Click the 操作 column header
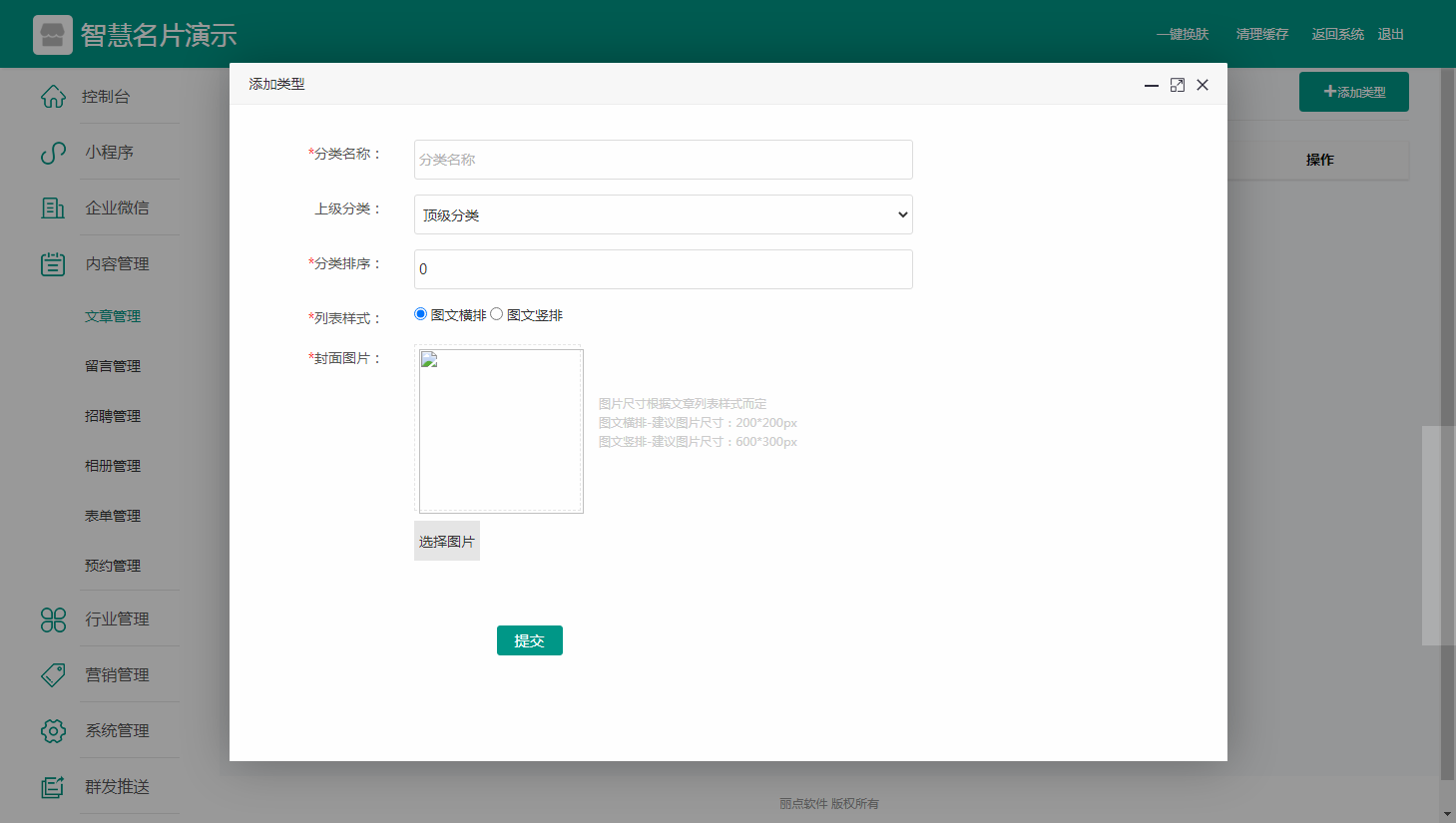The image size is (1456, 823). click(x=1320, y=160)
